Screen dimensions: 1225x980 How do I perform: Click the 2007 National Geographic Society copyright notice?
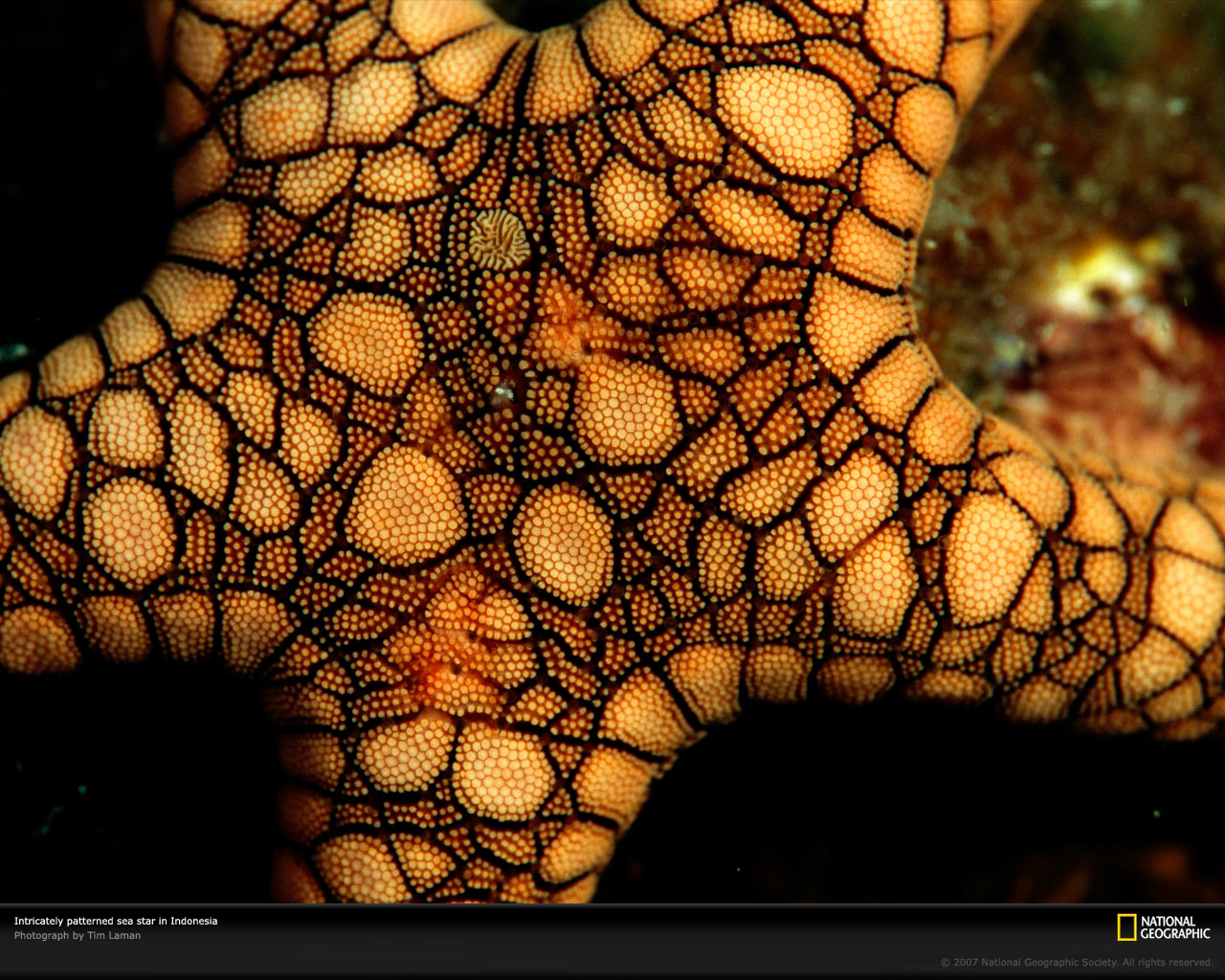click(x=1077, y=963)
